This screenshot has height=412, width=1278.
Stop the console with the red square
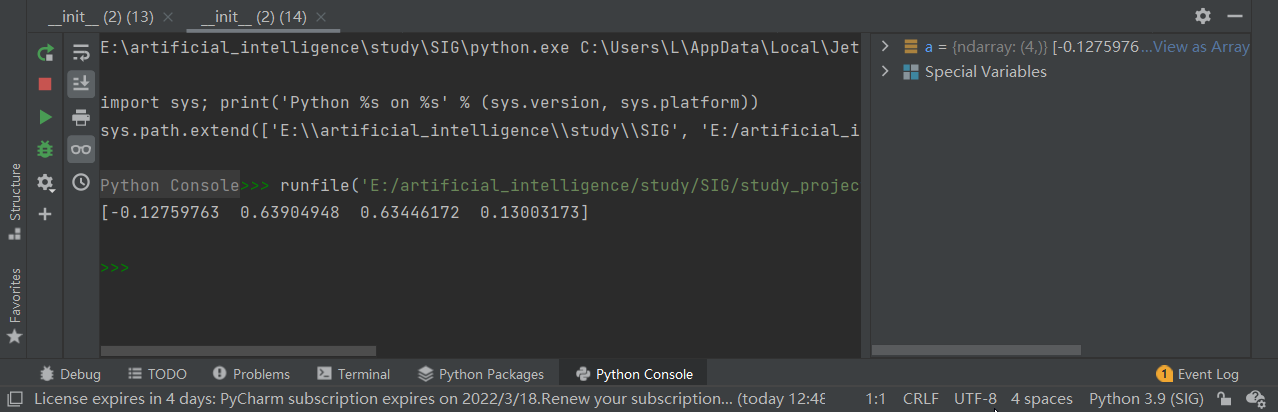click(x=45, y=84)
